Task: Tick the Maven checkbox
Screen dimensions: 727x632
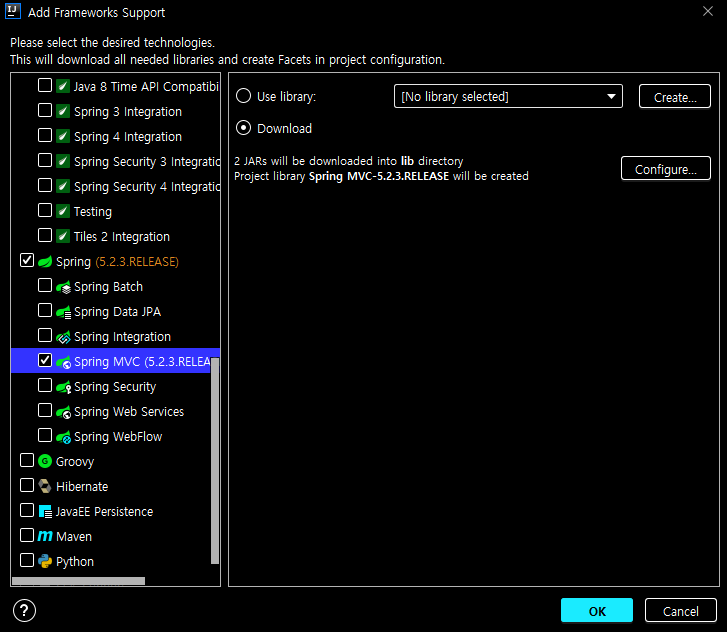Action: [x=27, y=536]
